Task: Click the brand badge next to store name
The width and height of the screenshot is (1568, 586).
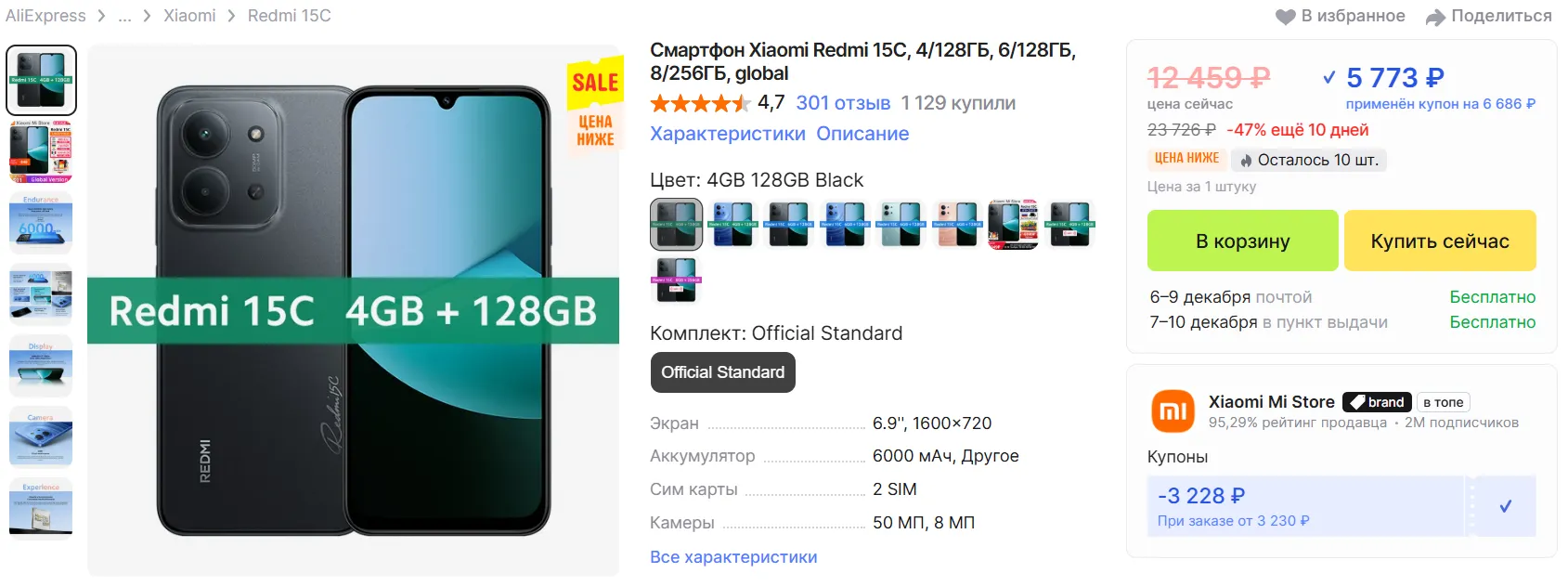Action: pos(1377,402)
